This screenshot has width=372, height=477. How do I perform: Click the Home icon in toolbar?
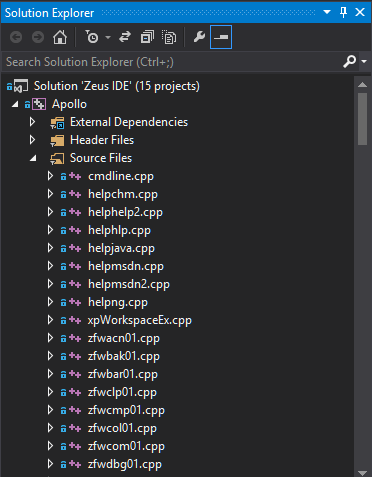(60, 37)
